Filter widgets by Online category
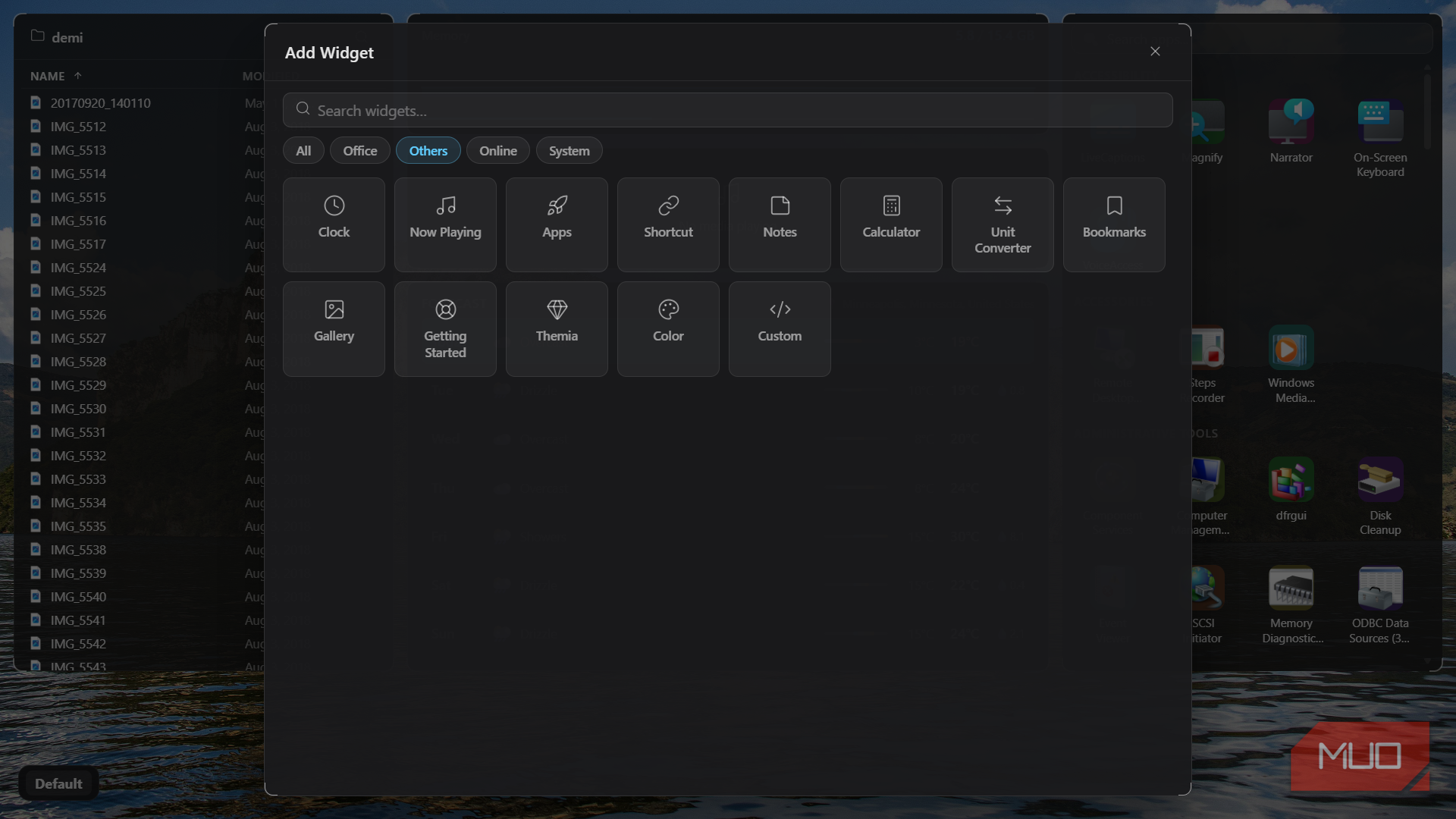The height and width of the screenshot is (819, 1456). [x=498, y=150]
